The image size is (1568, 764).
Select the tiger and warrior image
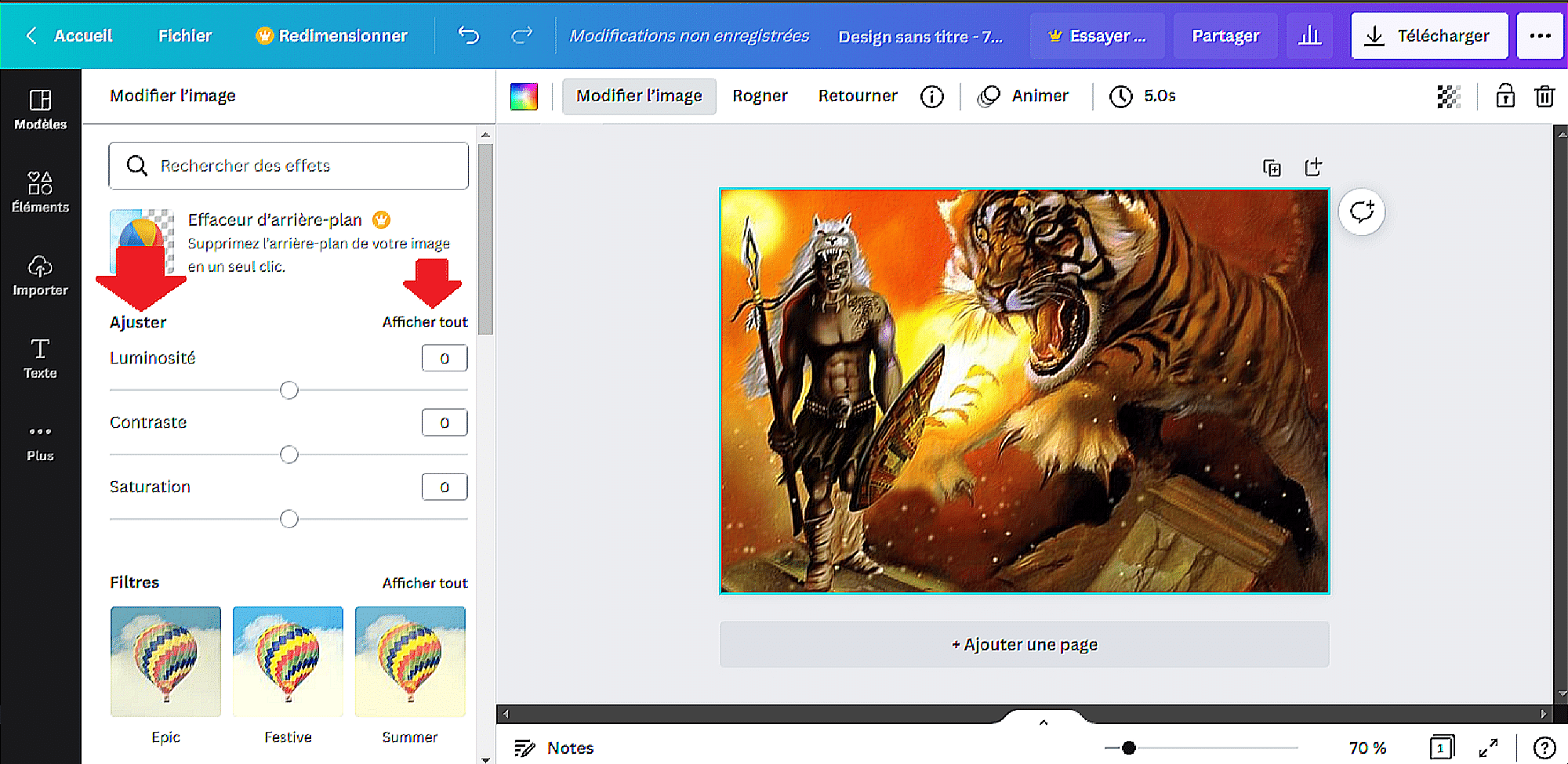pyautogui.click(x=1025, y=391)
